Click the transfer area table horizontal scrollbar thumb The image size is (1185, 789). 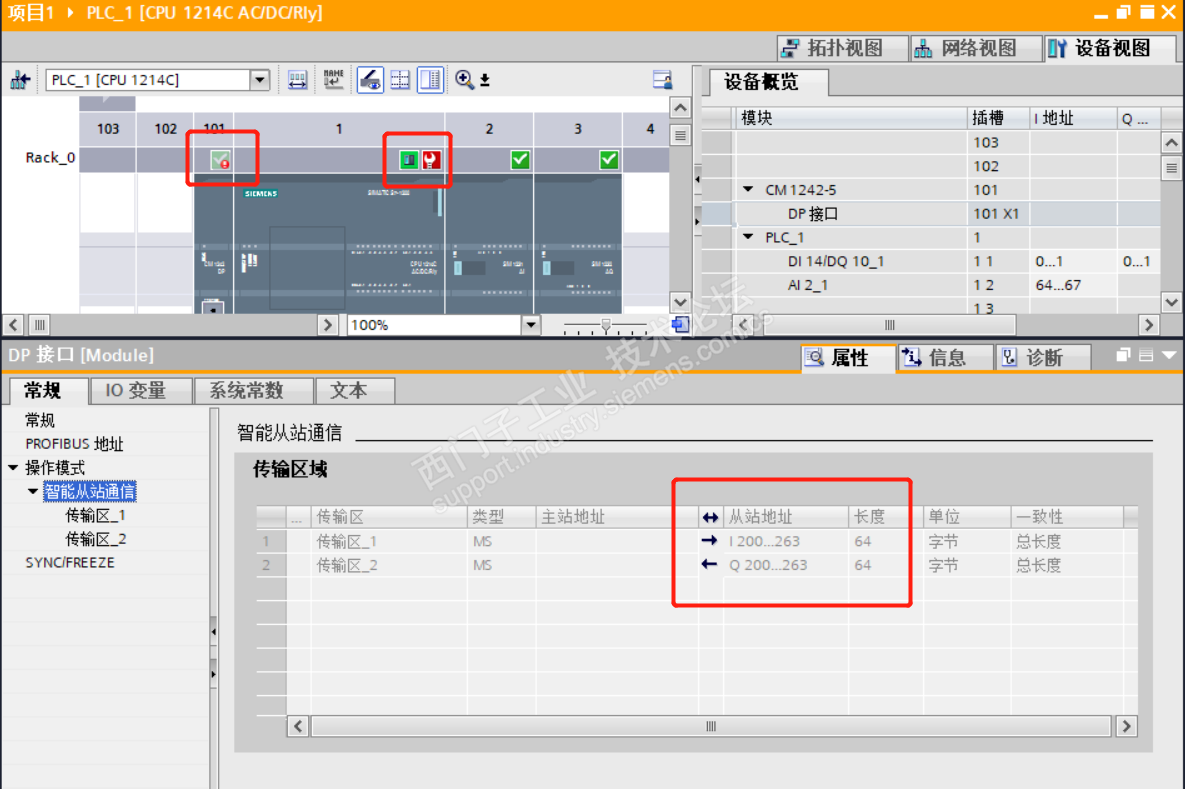pos(710,726)
